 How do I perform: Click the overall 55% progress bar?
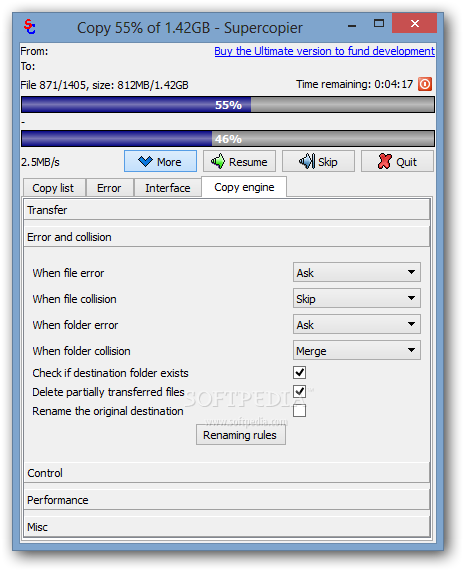point(228,105)
